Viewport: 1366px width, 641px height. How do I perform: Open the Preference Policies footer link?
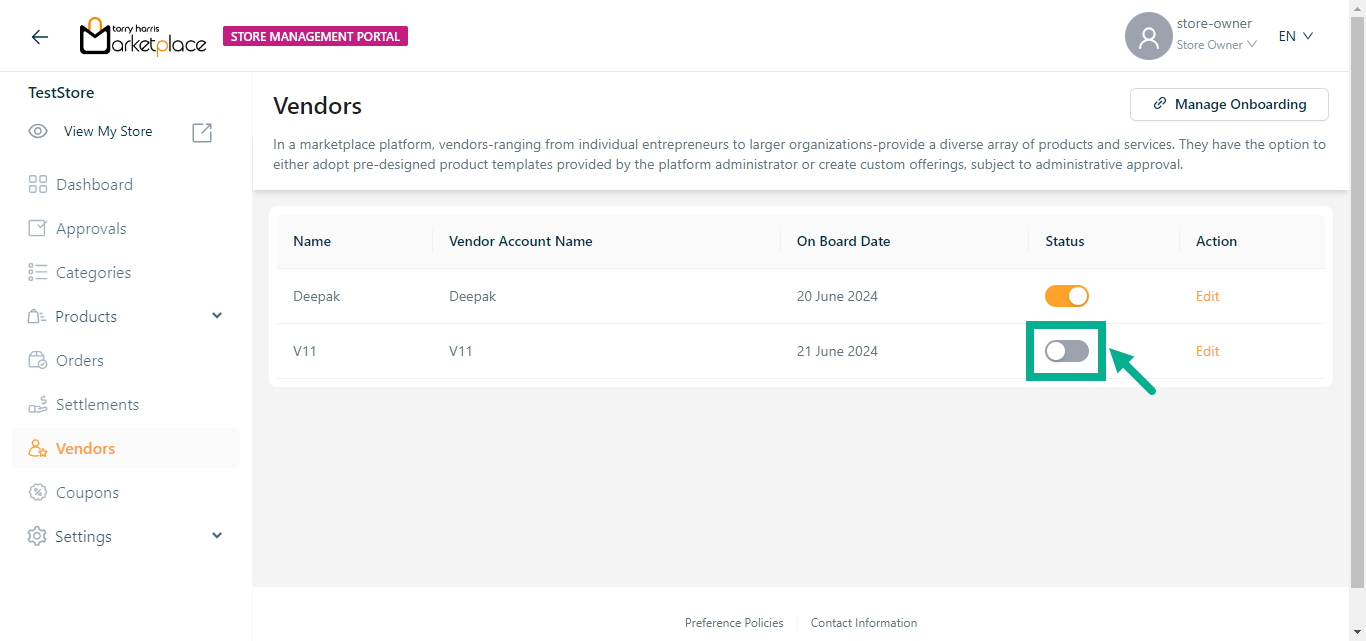(734, 623)
